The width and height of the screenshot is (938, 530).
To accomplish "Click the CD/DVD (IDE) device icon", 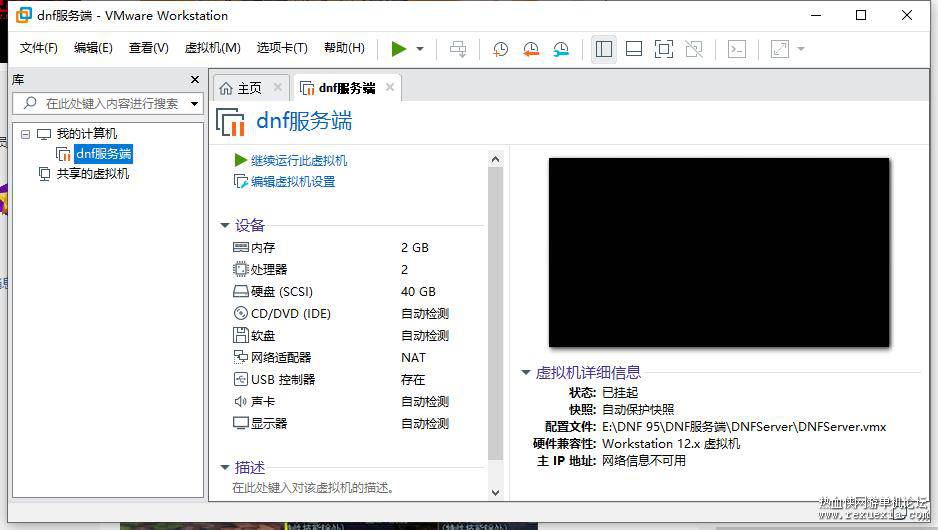I will pos(240,313).
